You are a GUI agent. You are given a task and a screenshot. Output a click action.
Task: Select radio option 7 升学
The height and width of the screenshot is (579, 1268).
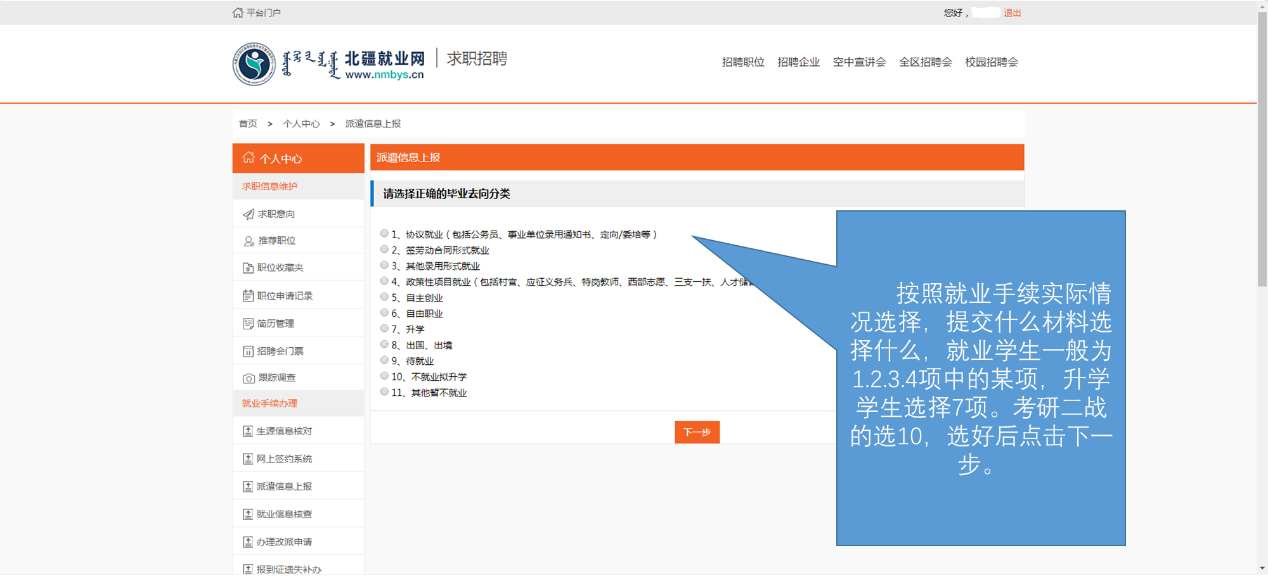[x=385, y=328]
